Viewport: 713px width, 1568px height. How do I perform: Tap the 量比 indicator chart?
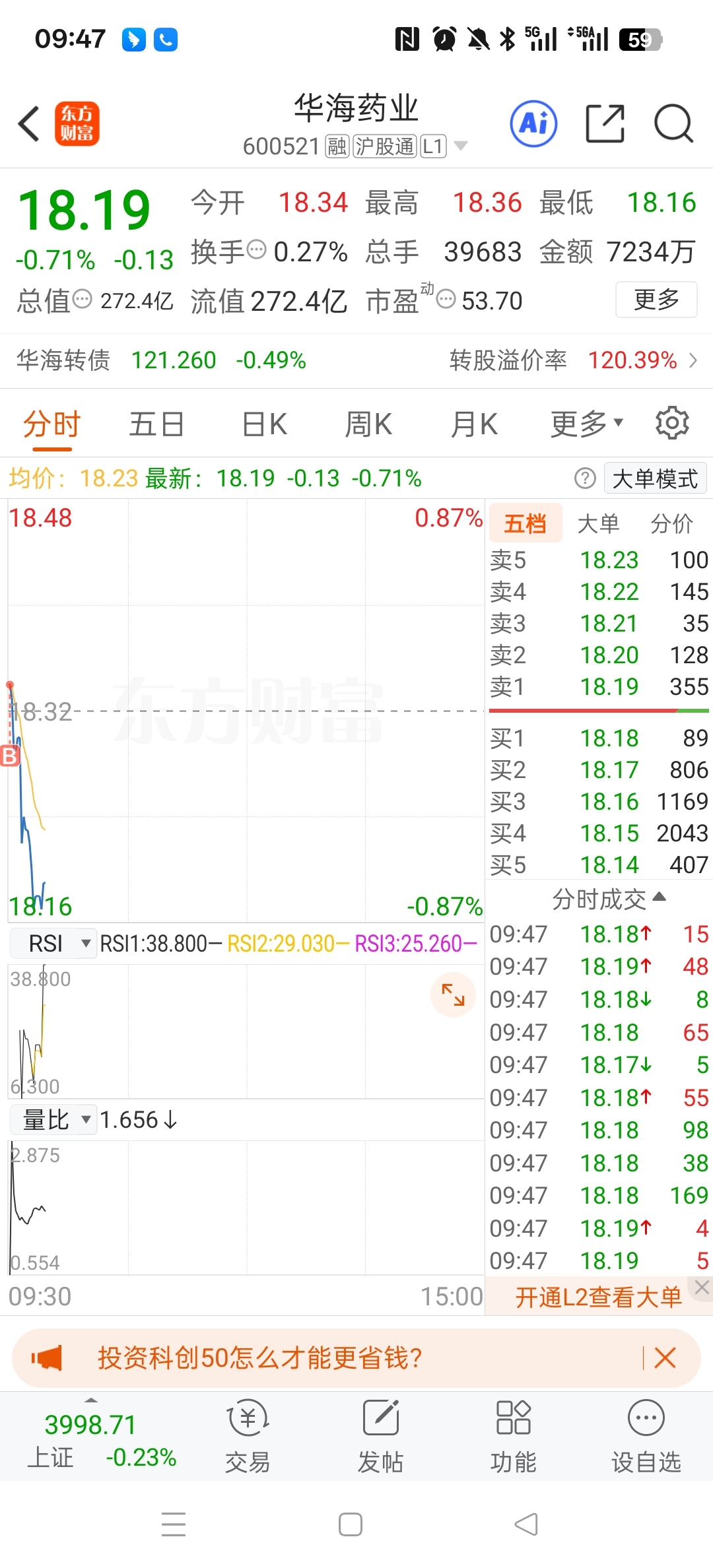click(x=246, y=1208)
